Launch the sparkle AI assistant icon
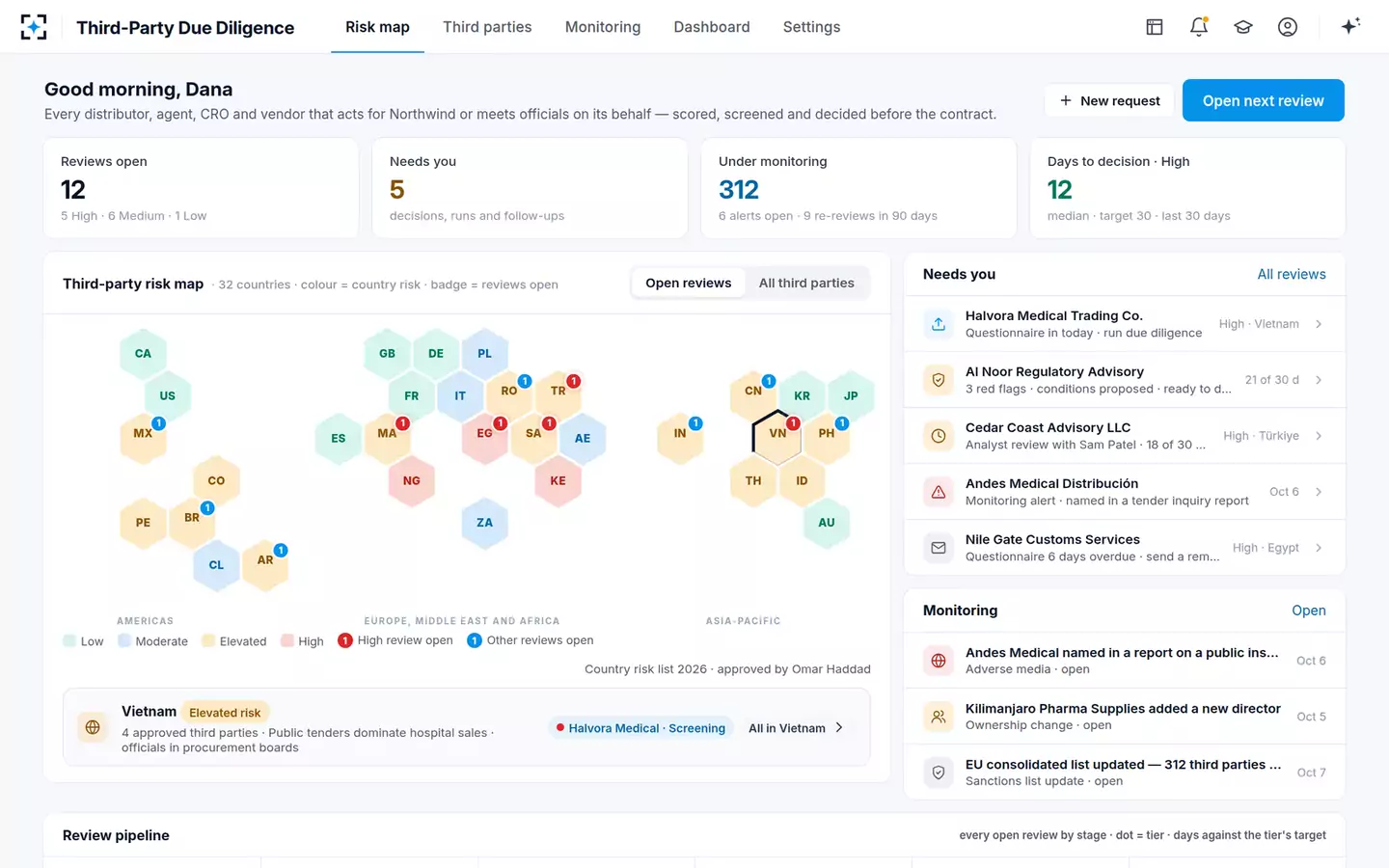This screenshot has width=1389, height=868. 1350,26
